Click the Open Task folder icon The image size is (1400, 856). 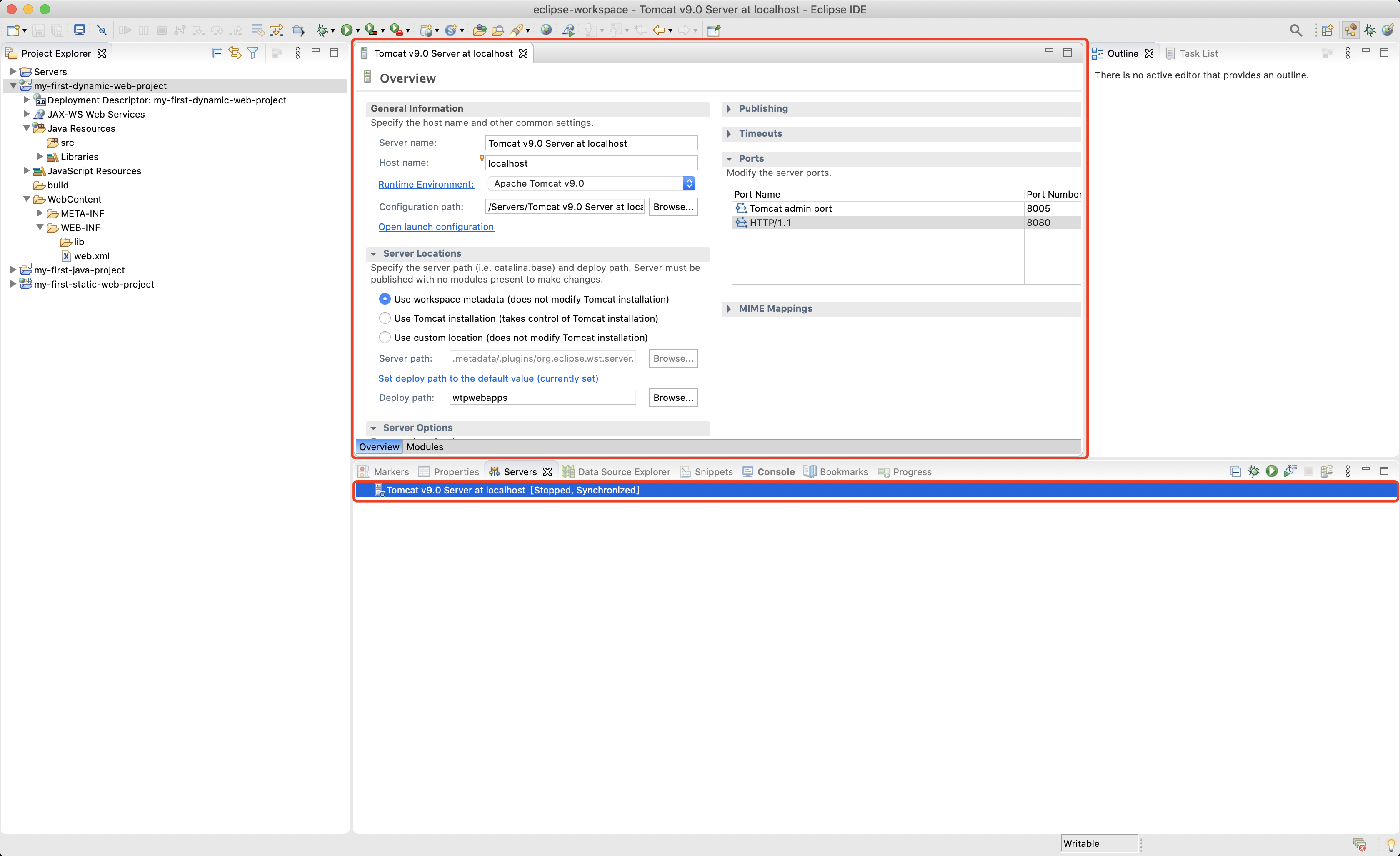498,30
